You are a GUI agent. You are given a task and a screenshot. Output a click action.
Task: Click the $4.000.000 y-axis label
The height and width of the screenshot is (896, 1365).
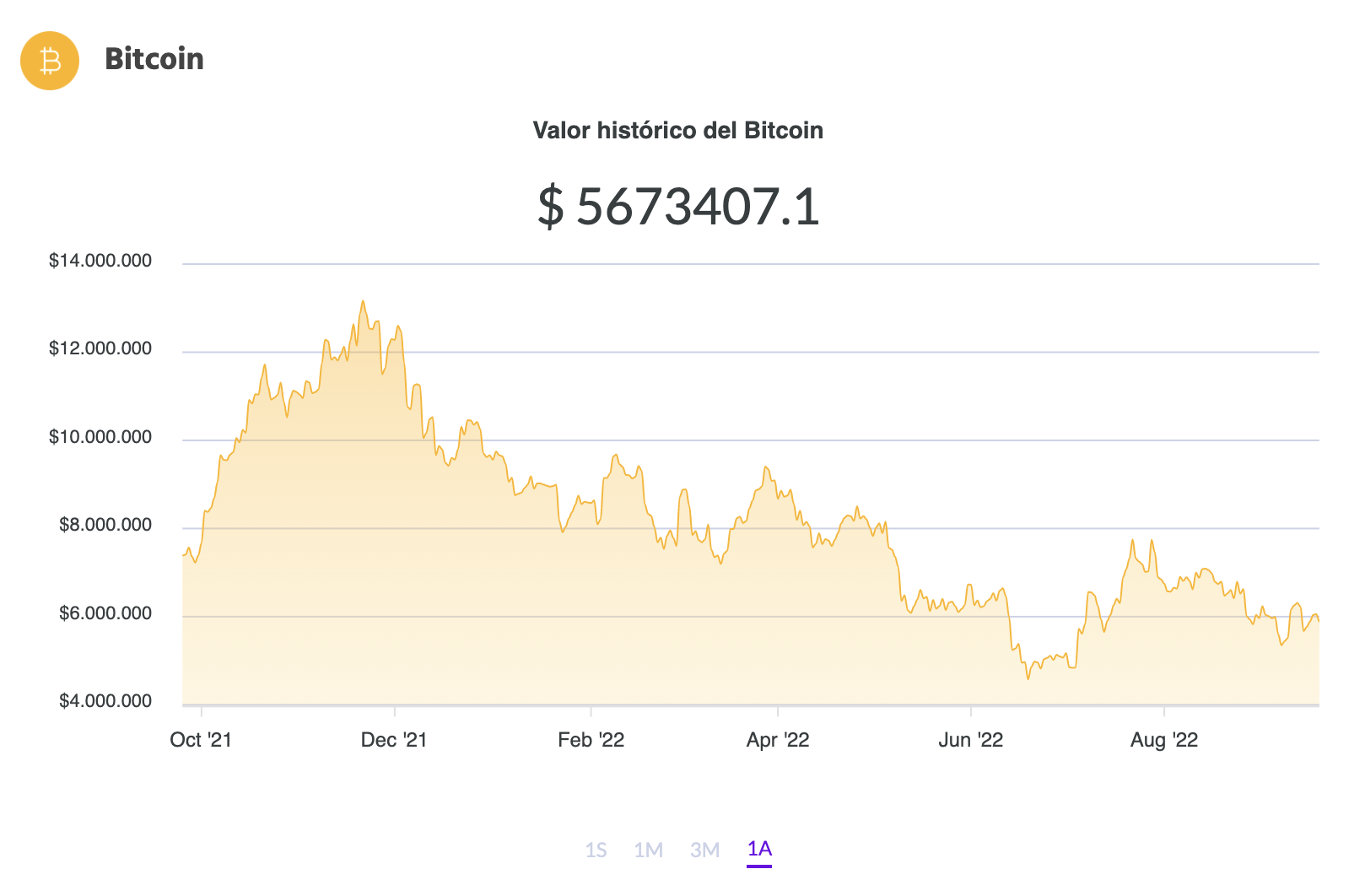pyautogui.click(x=105, y=701)
